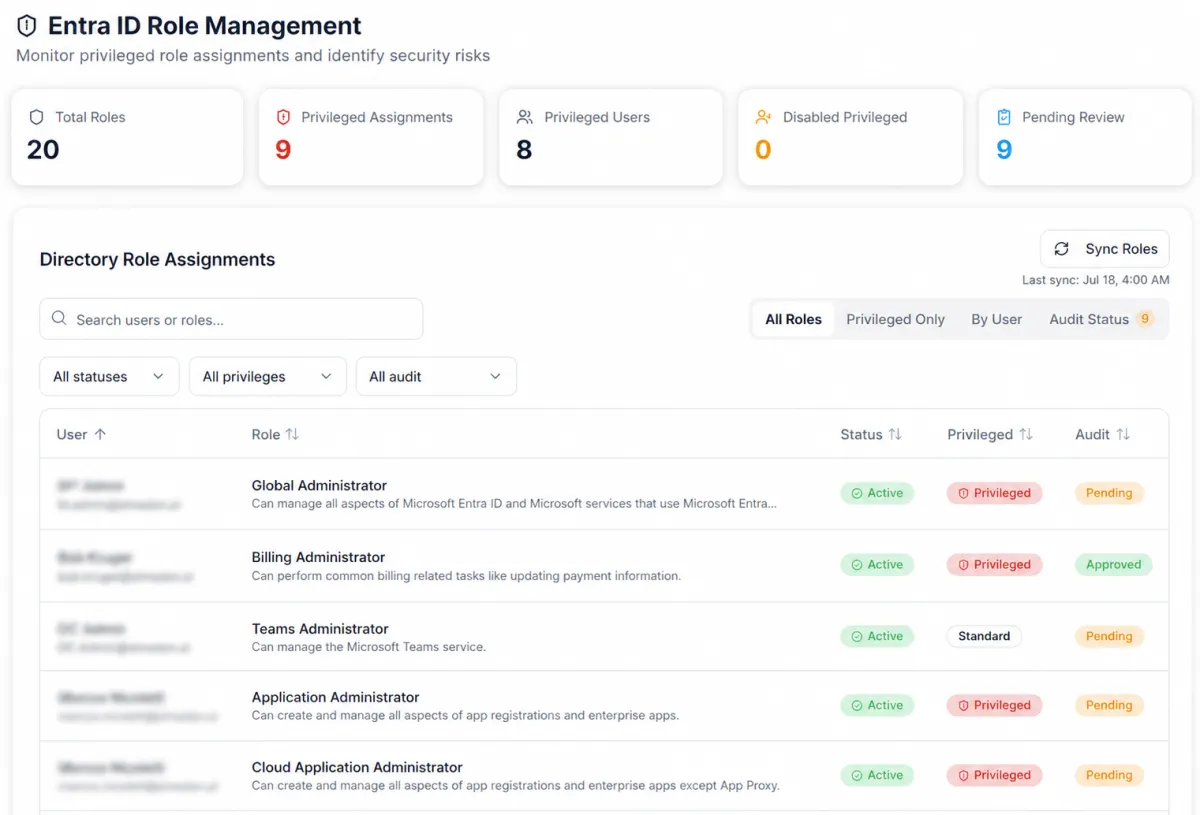Sort by Audit using the arrows icon
1200x815 pixels.
(x=1123, y=434)
